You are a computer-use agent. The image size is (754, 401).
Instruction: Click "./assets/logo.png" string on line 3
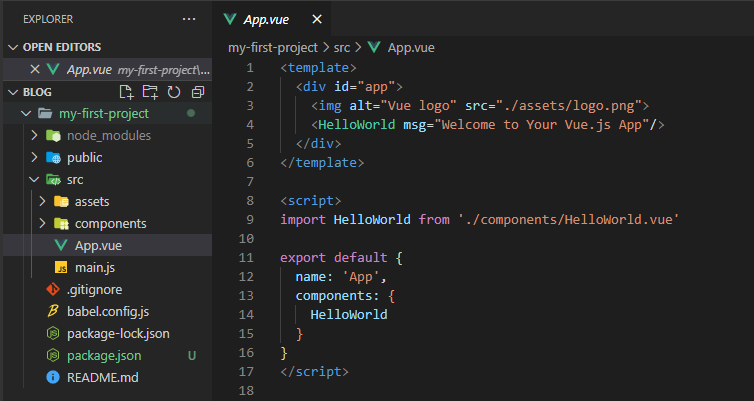[568, 106]
